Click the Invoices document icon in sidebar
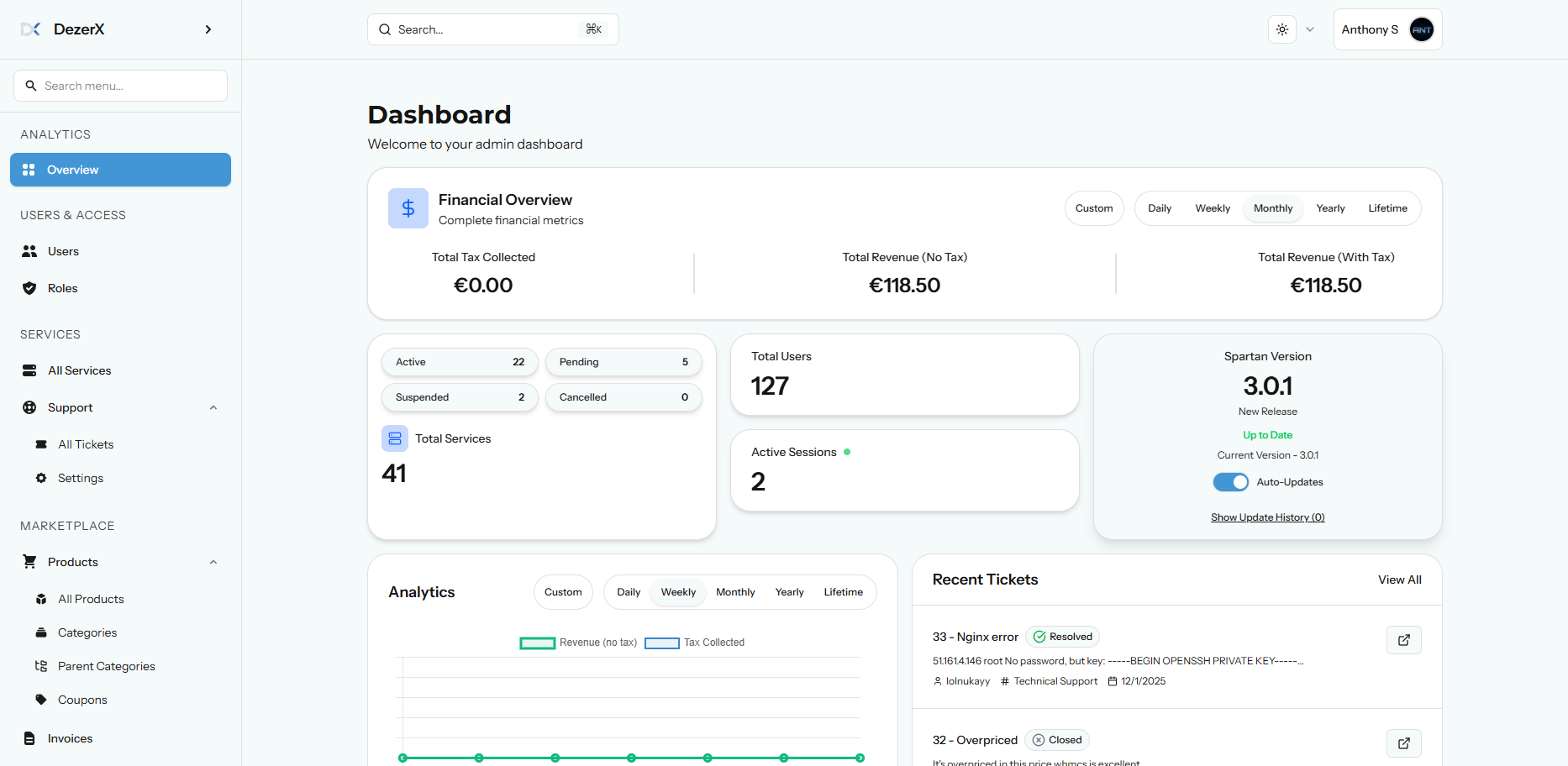1568x766 pixels. [x=29, y=738]
